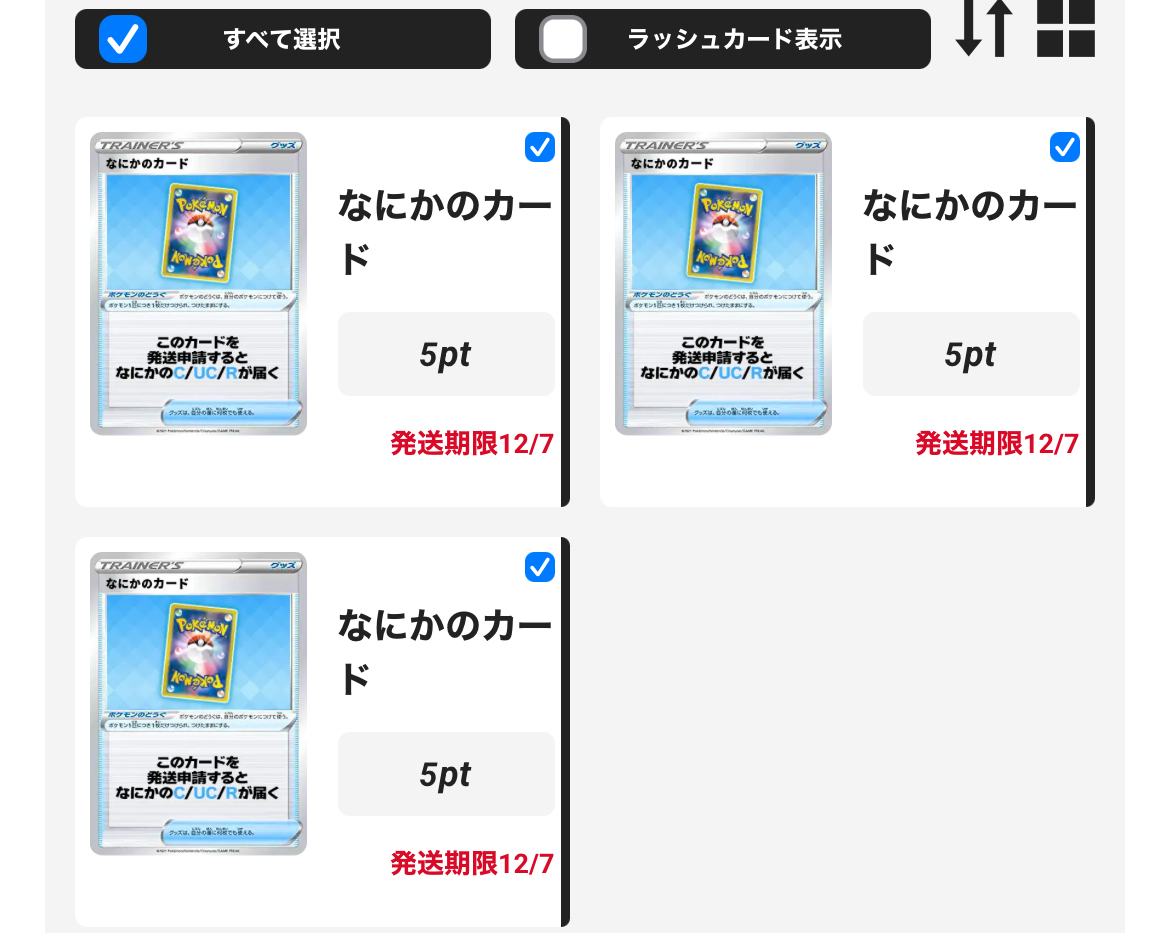Switch to grid view layout icon
This screenshot has height=933, width=1170.
coord(1066,28)
